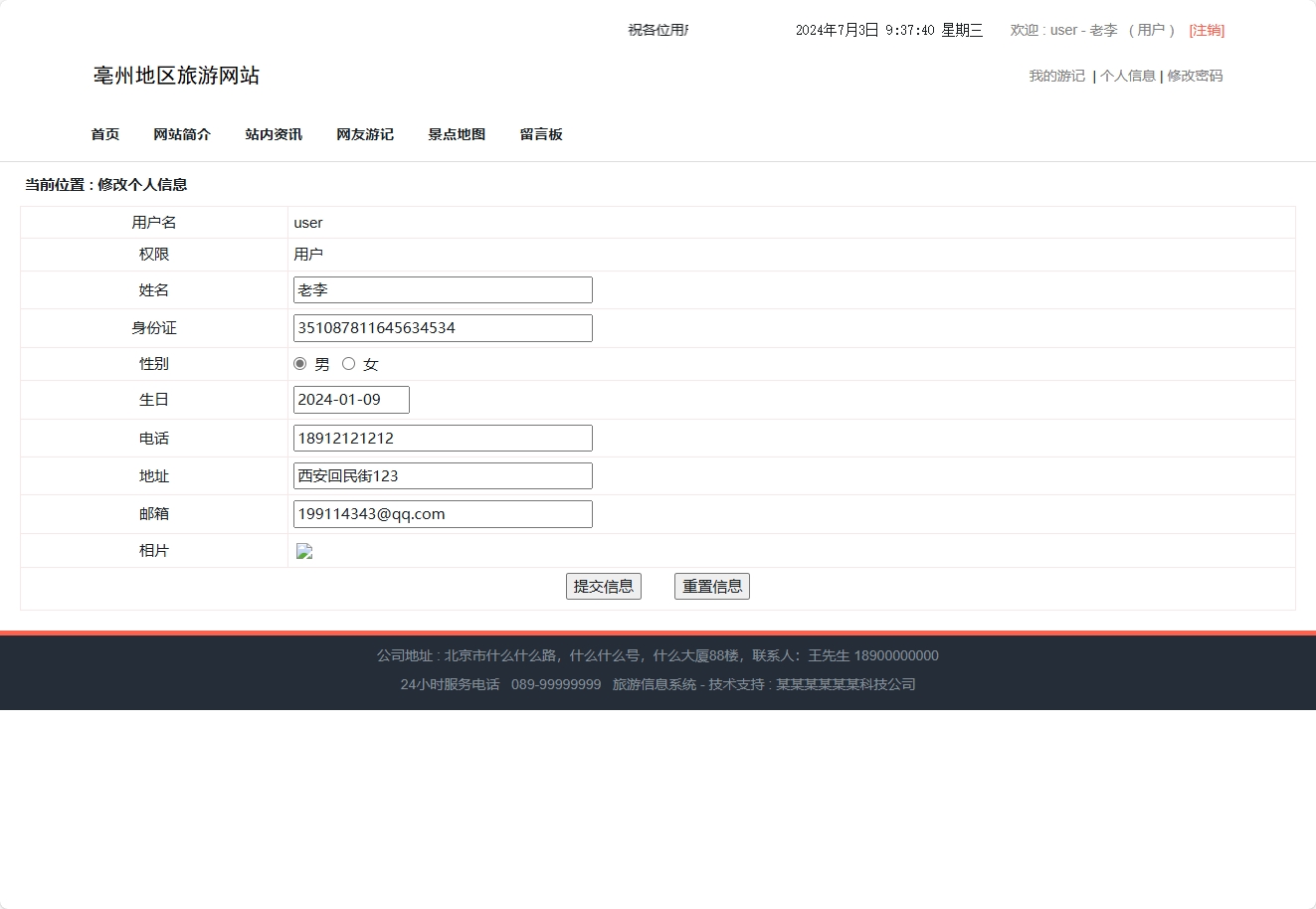Switch to the 景点地图 tab

click(x=456, y=134)
